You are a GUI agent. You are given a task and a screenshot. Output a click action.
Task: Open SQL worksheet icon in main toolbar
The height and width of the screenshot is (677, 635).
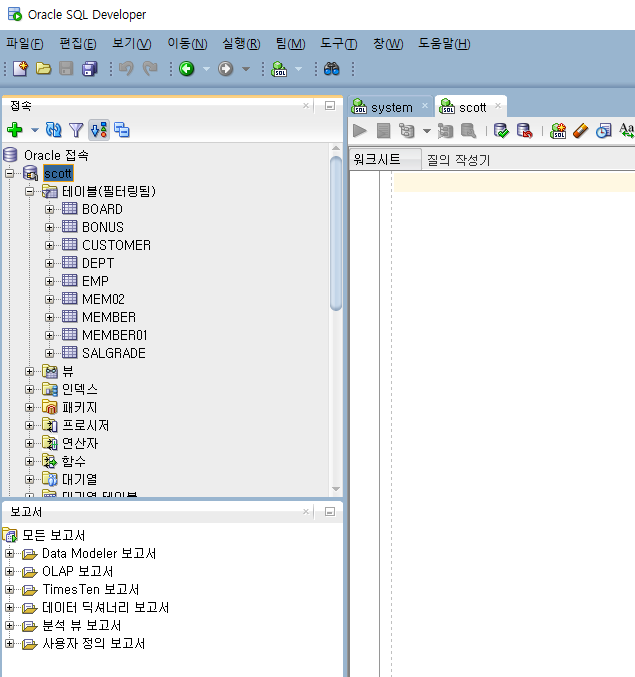click(279, 69)
